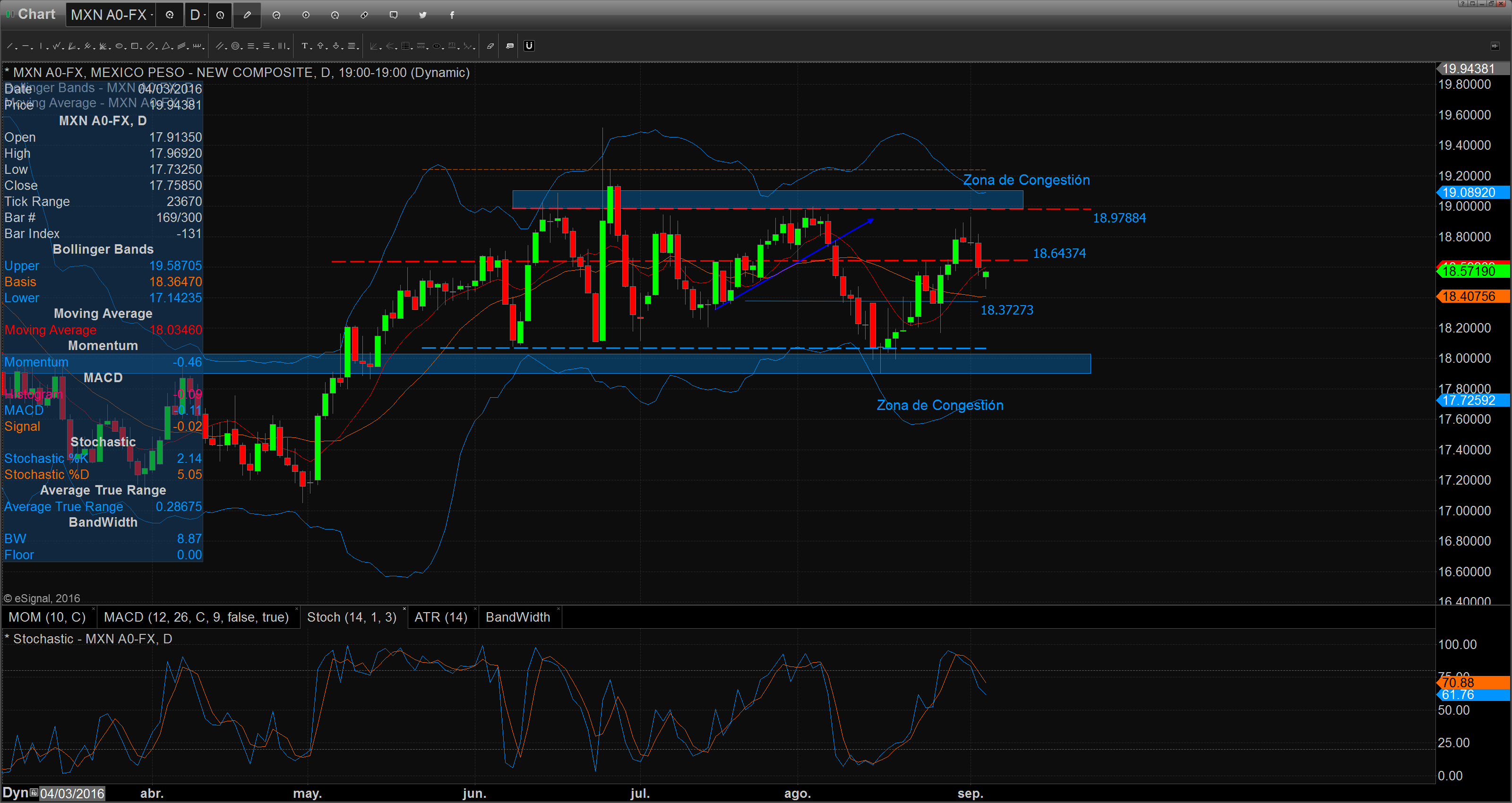Click the eraser tool icon

491,46
